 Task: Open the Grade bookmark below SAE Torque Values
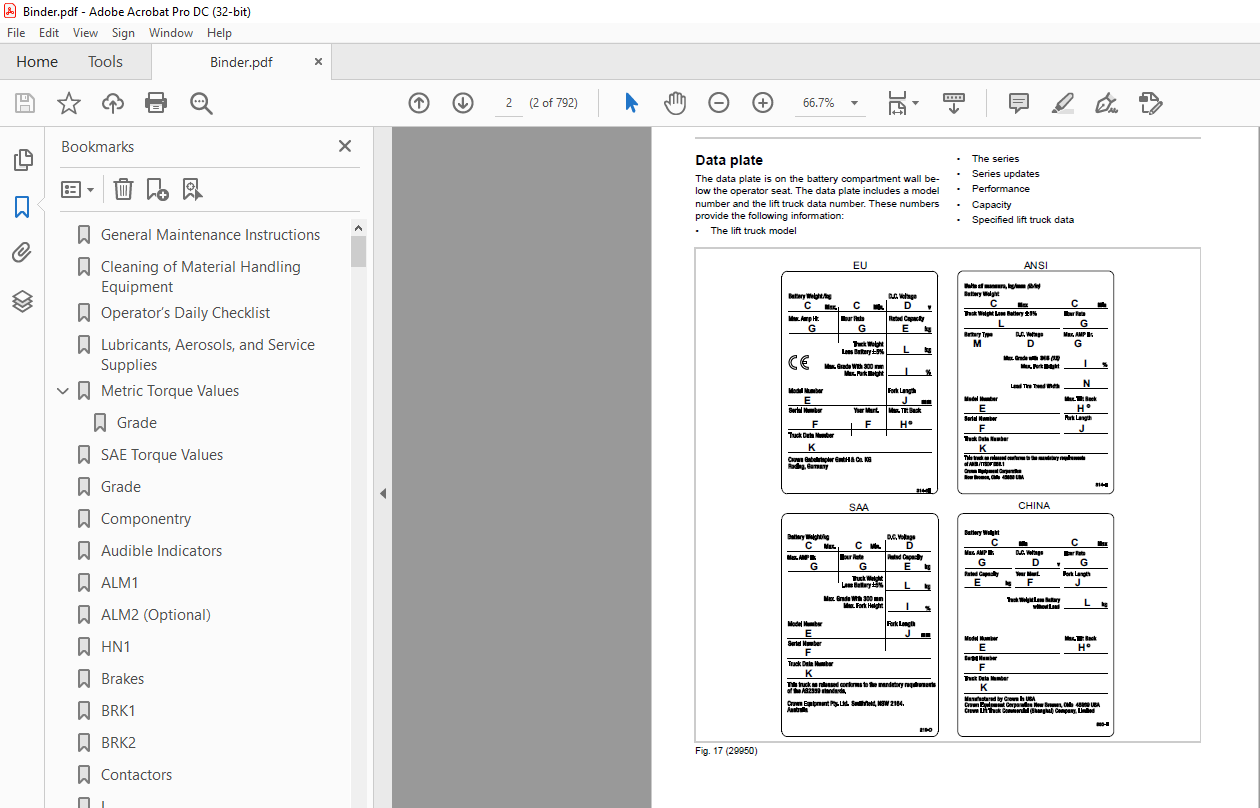point(121,487)
